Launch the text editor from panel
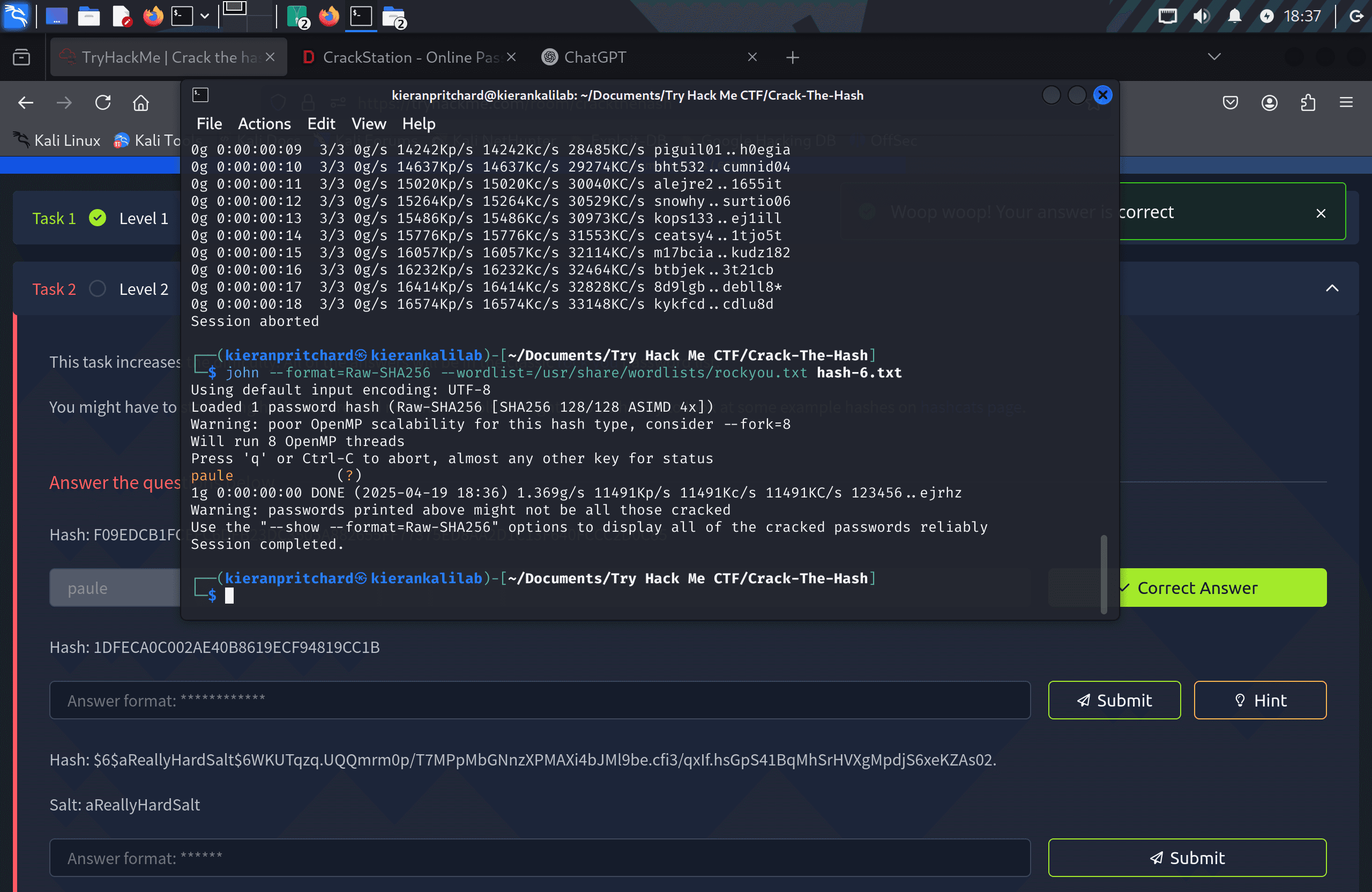Screen dimensions: 1372x892 coord(122,16)
